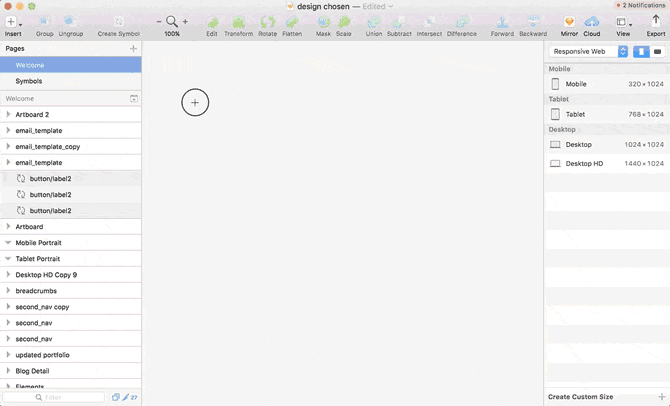The width and height of the screenshot is (670, 406).
Task: Click the Create Symbol toolbar icon
Action: [x=119, y=22]
